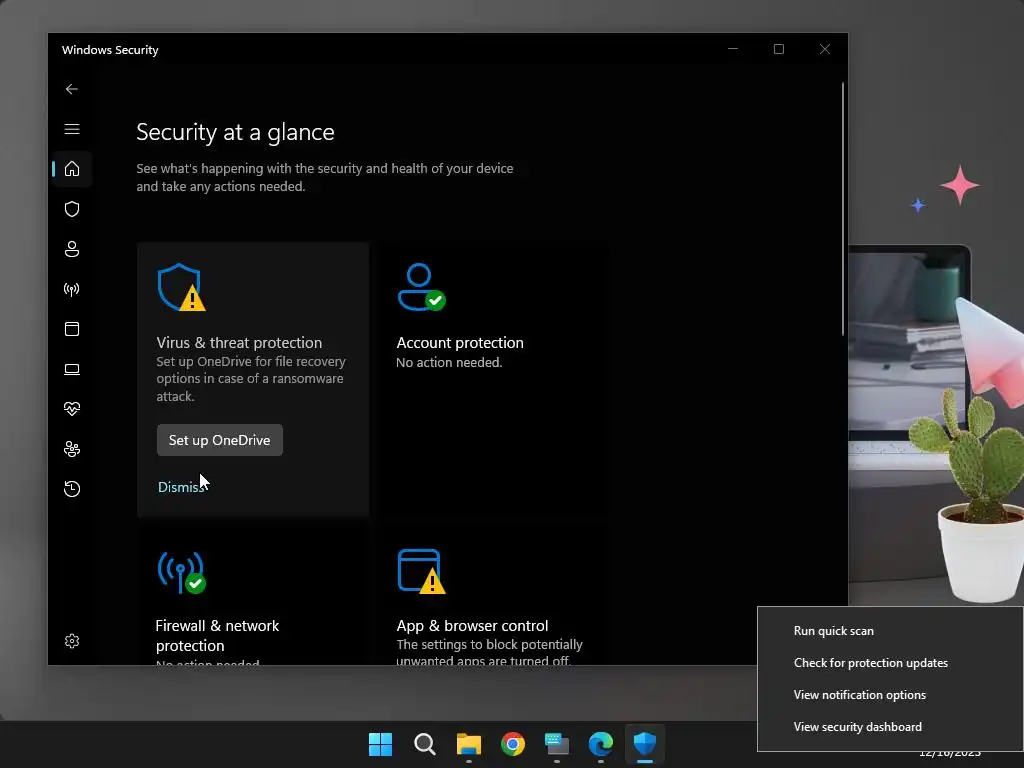The image size is (1024, 768).
Task: Open Device security laptop sidebar icon
Action: [72, 370]
